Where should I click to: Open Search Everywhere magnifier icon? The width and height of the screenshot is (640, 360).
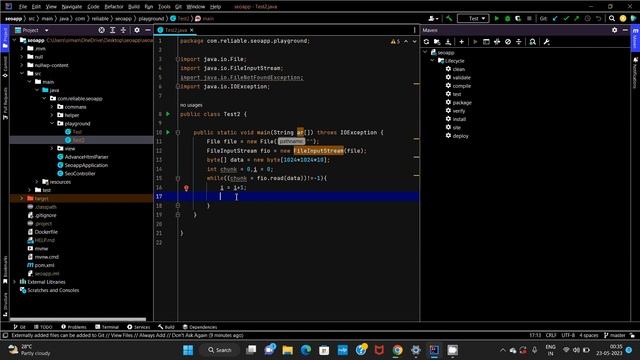point(611,18)
